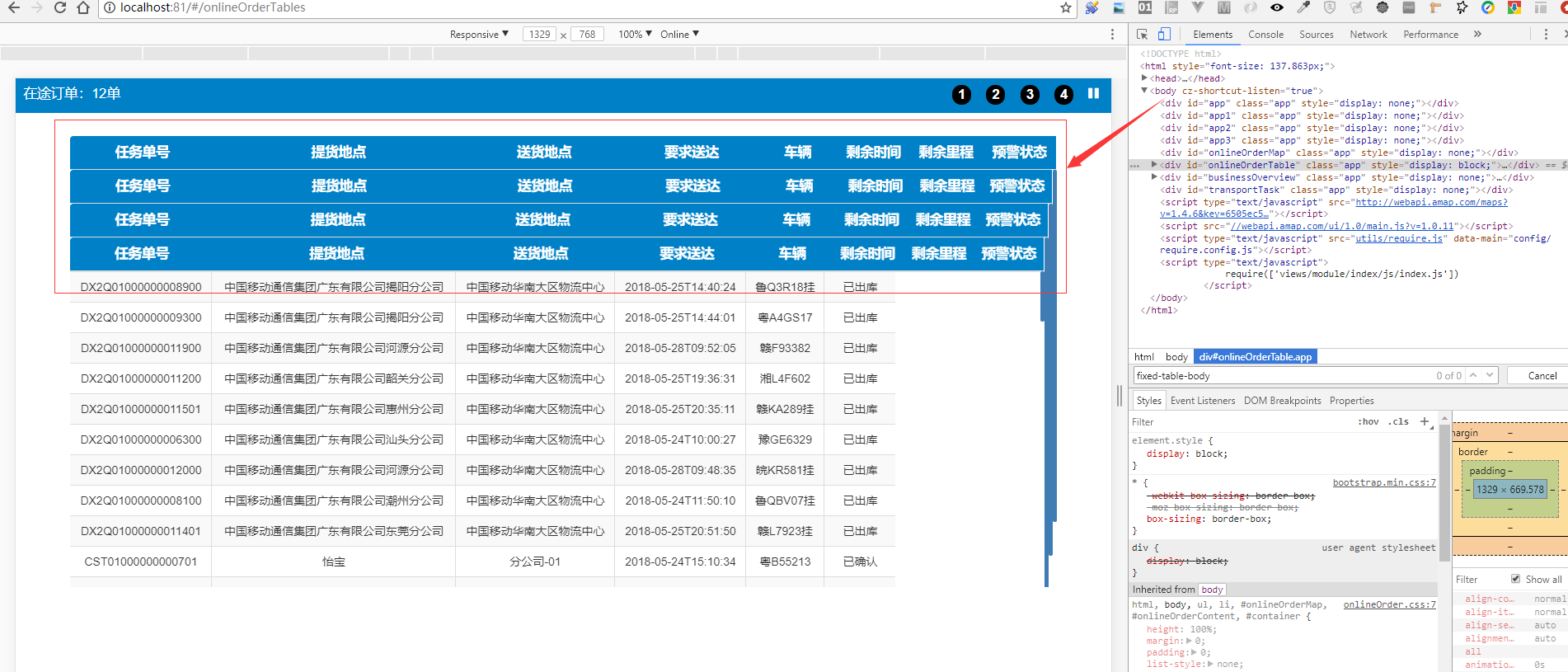
Task: Activate the inspect element picker in DevTools
Action: point(1143,34)
